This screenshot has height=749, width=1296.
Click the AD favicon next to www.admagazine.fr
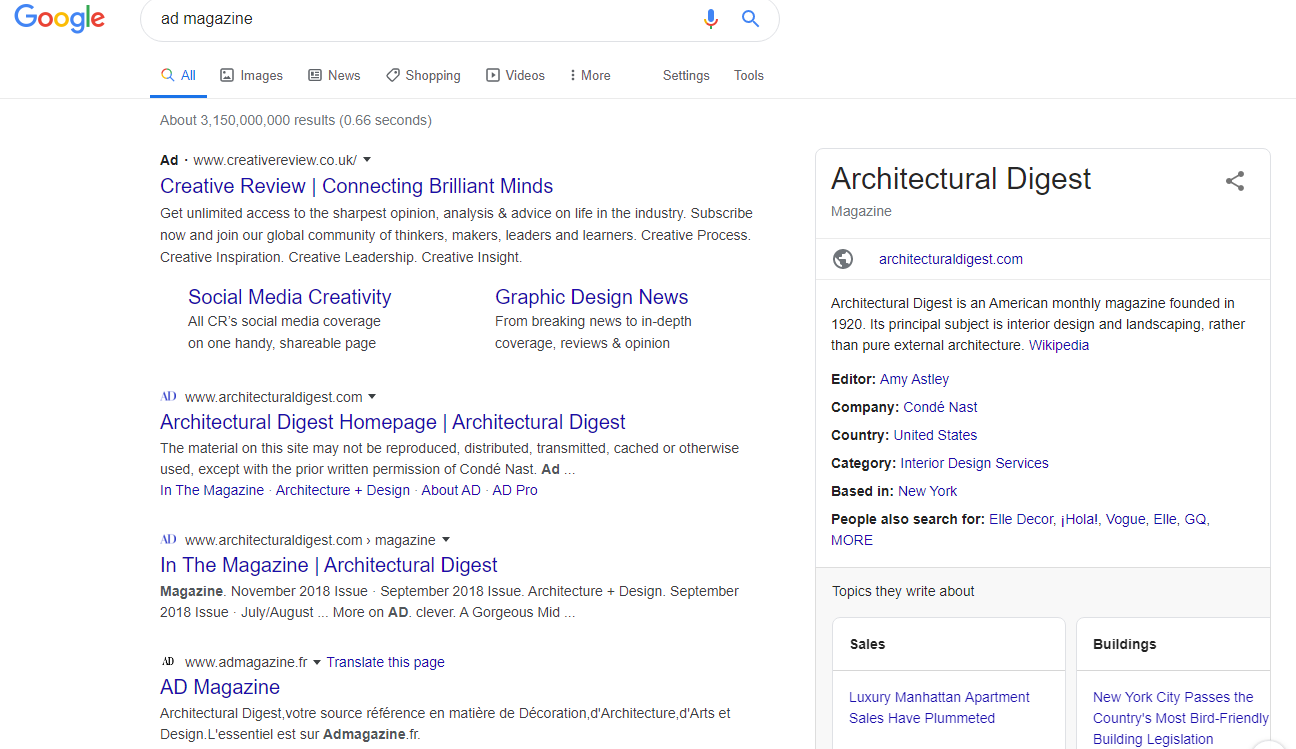coord(168,661)
